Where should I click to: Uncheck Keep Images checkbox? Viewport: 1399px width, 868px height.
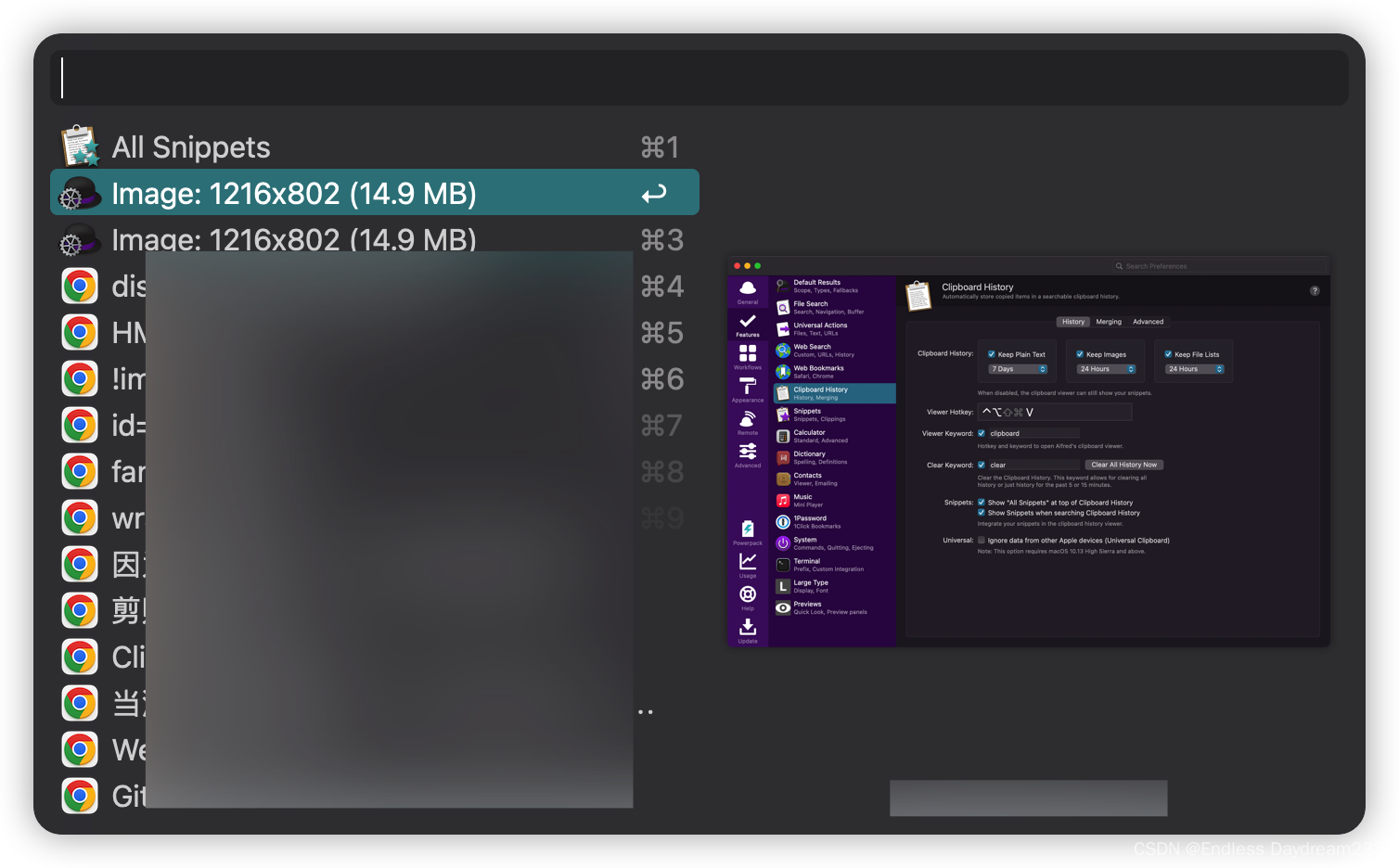pyautogui.click(x=1080, y=354)
